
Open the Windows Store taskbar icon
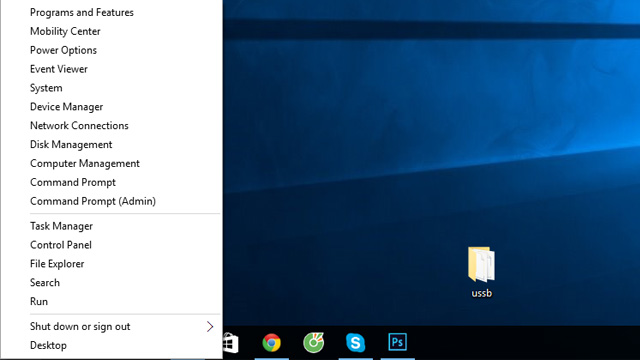[x=231, y=343]
